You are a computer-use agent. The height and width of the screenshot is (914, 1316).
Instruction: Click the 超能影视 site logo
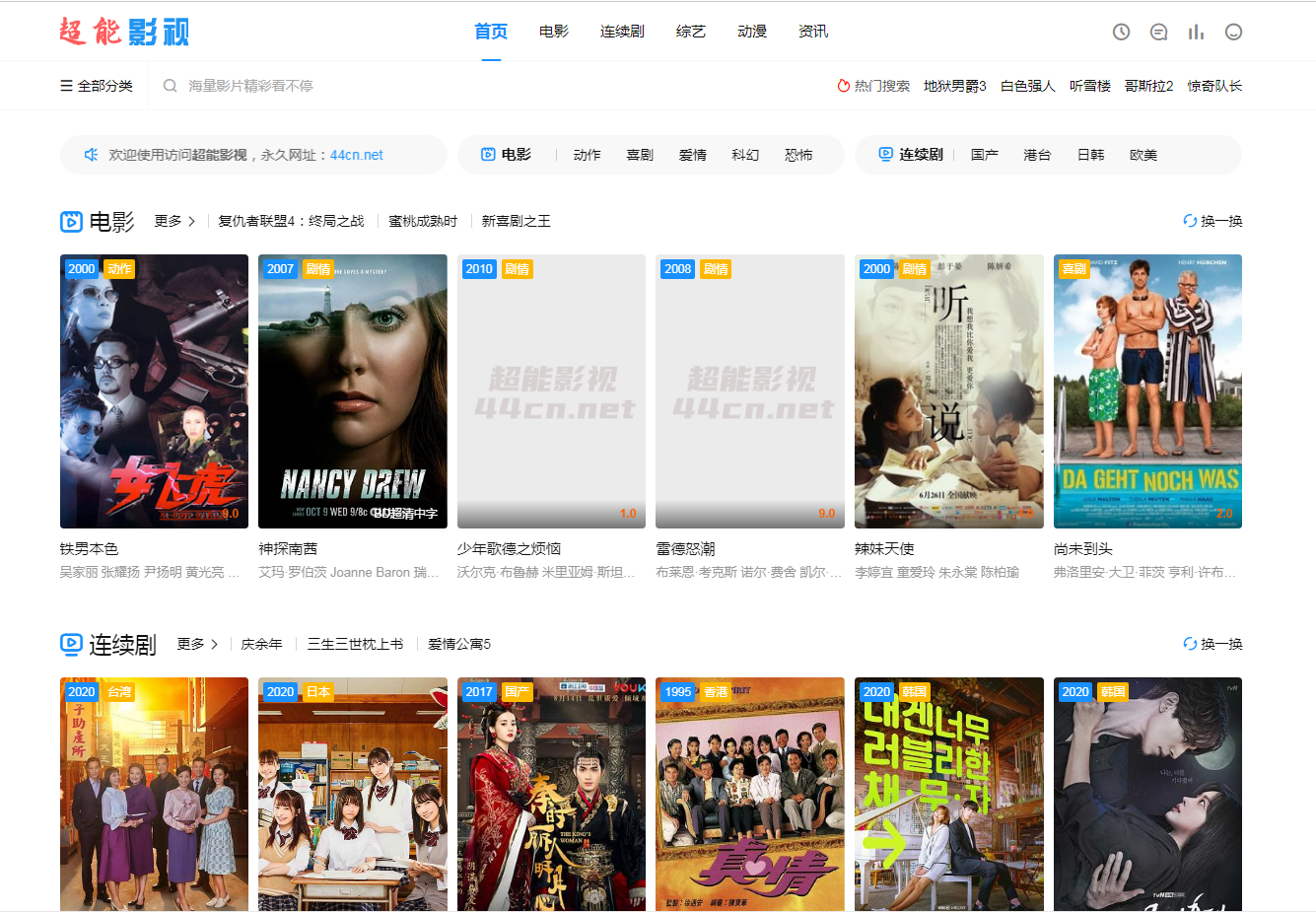pos(124,32)
